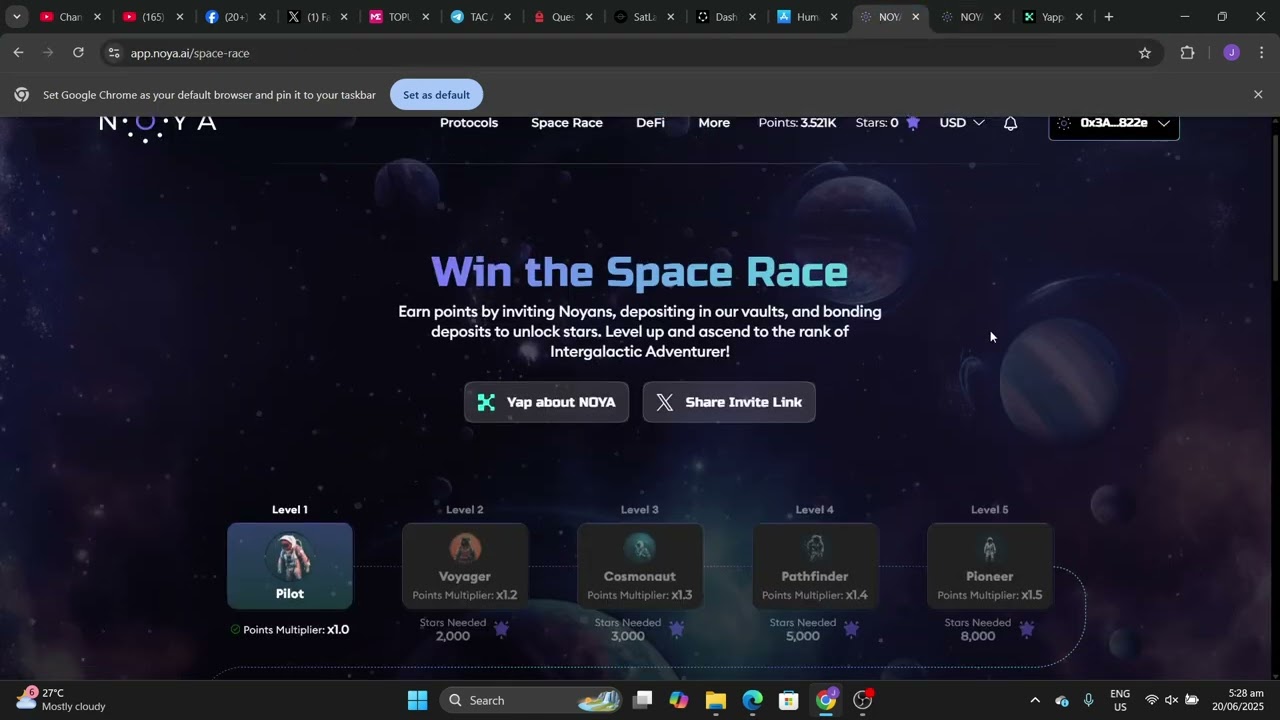
Task: Click Set as default button
Action: click(x=436, y=95)
